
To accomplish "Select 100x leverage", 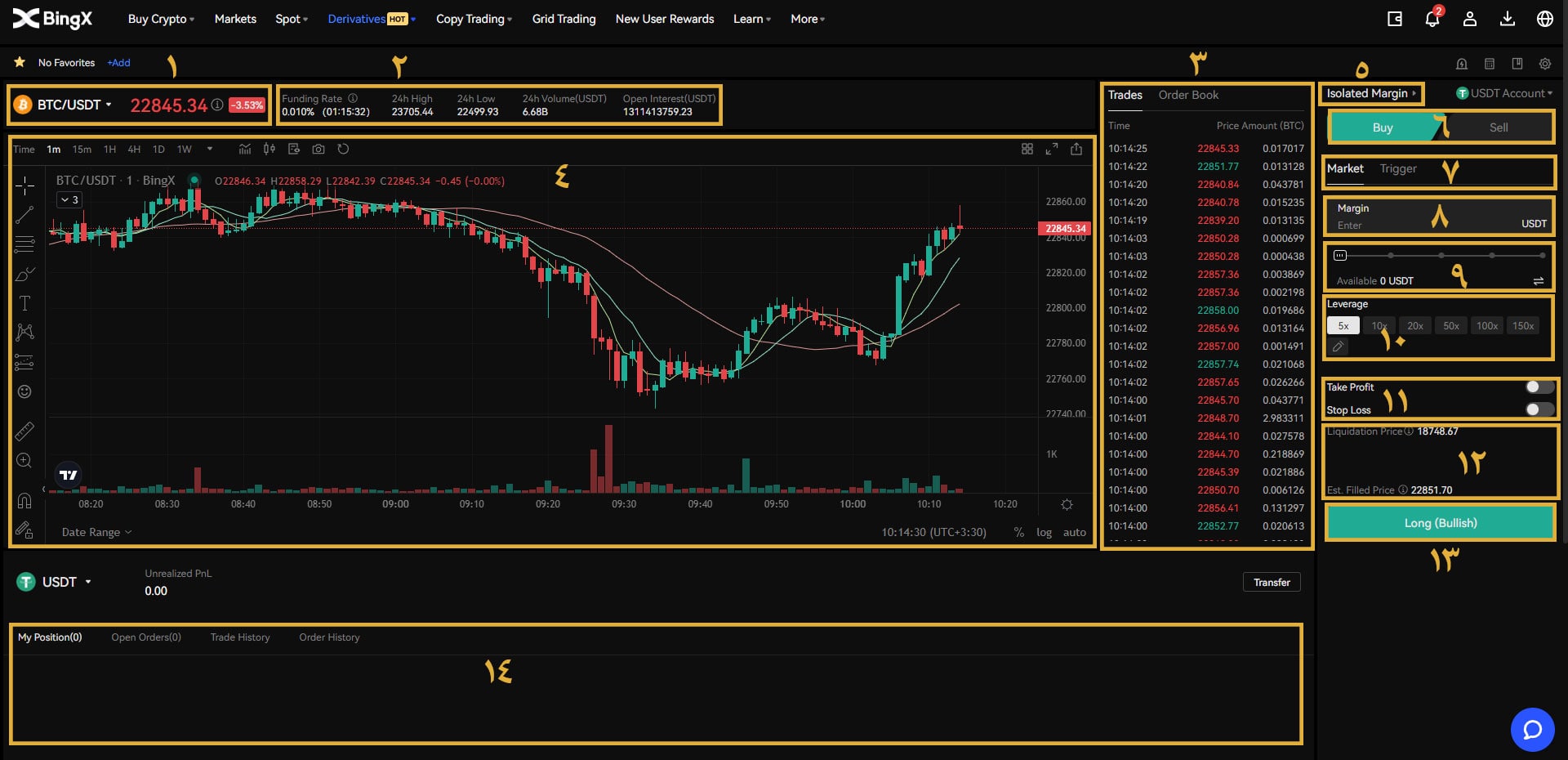I will pos(1487,325).
